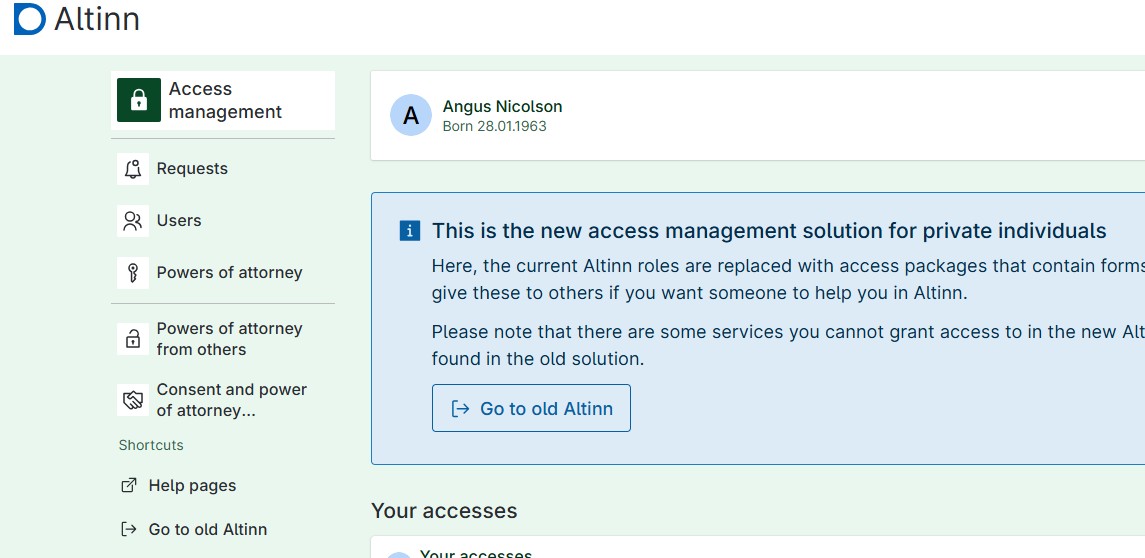Click the Requests bell icon

[133, 169]
